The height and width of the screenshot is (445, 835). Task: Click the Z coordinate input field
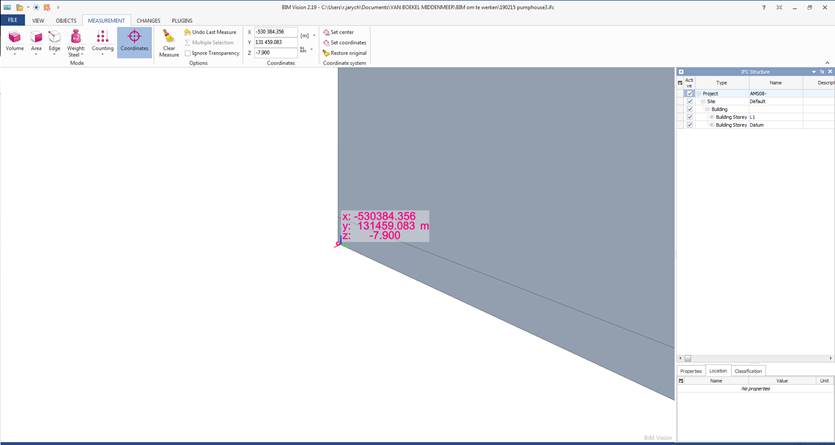coord(275,53)
